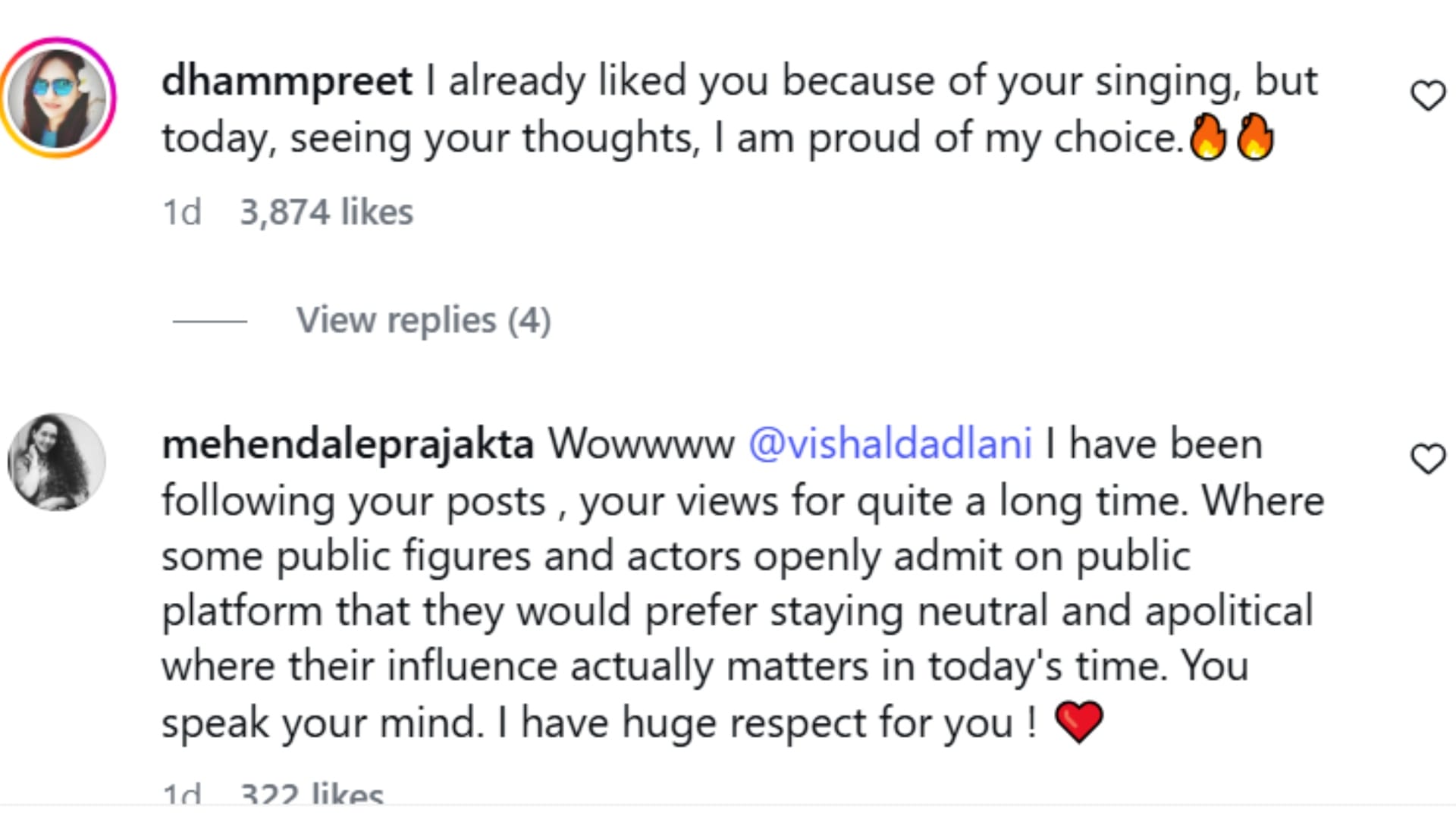Click the second fire emoji after 'choice.'

1255,136
